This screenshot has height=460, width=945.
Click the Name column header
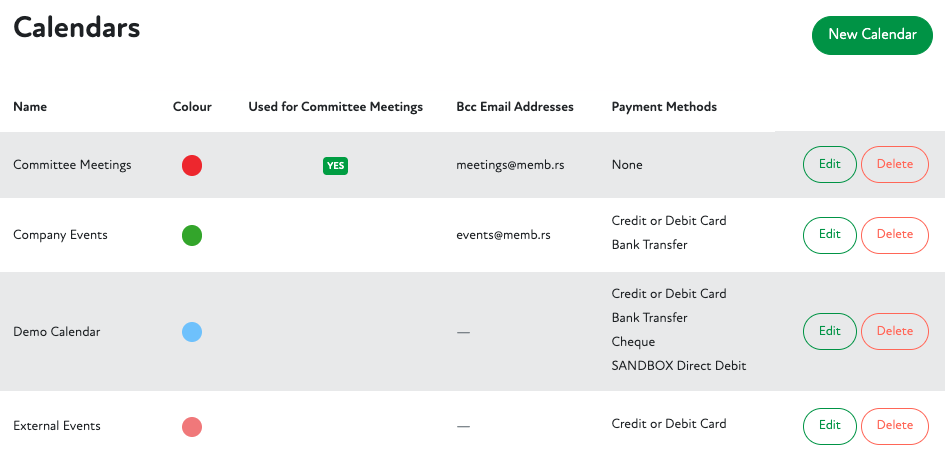pos(30,107)
